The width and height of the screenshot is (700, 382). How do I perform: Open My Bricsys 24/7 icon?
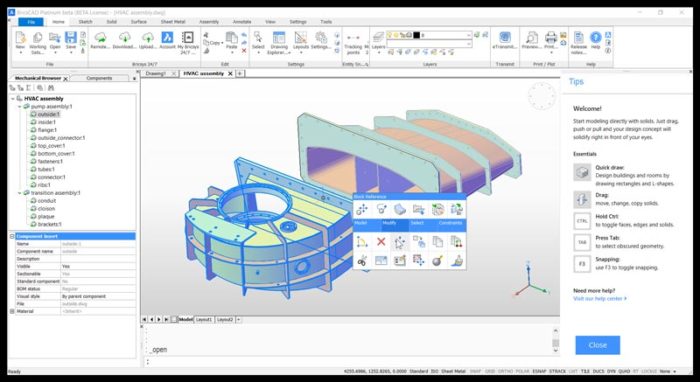pyautogui.click(x=188, y=37)
